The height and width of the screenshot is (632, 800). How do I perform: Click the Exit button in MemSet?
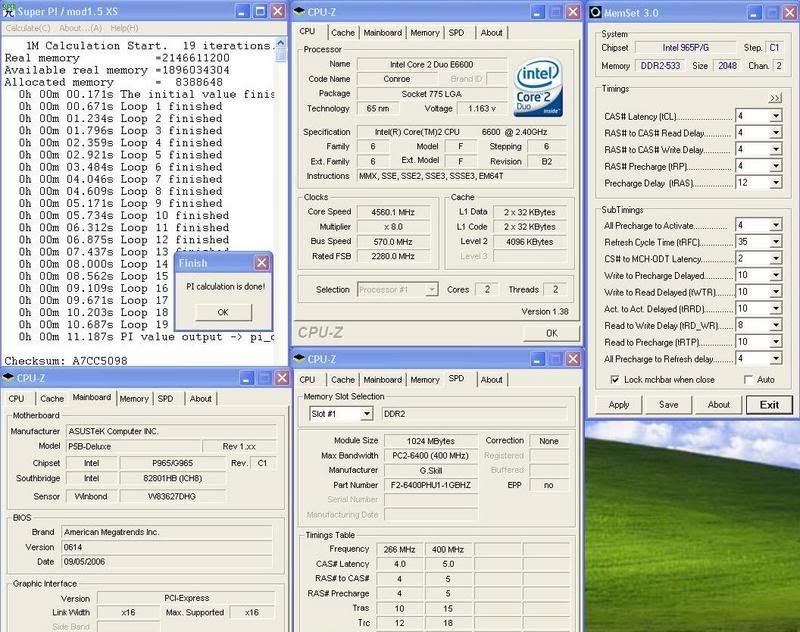pos(769,405)
